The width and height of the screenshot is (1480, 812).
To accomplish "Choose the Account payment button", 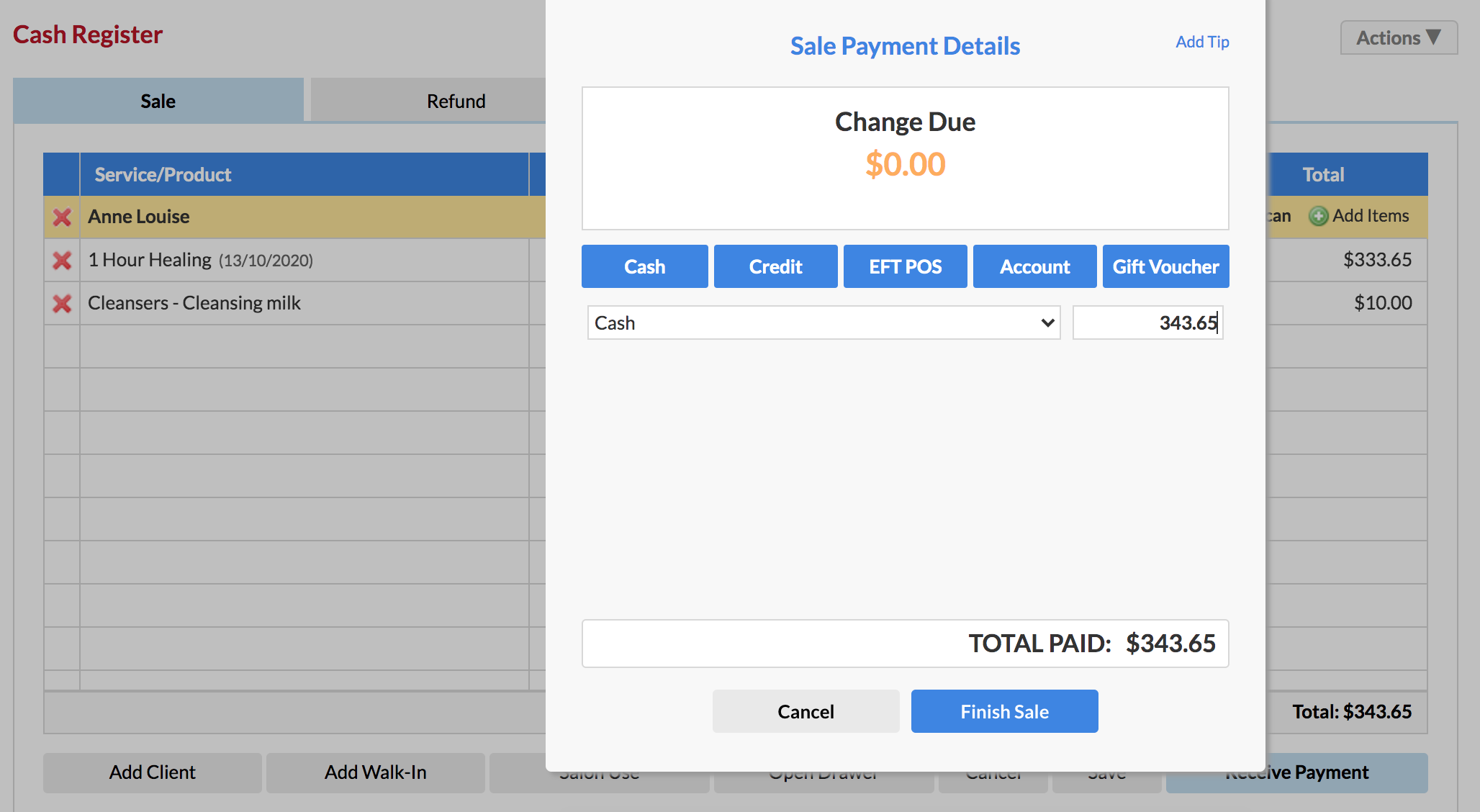I will click(x=1034, y=266).
